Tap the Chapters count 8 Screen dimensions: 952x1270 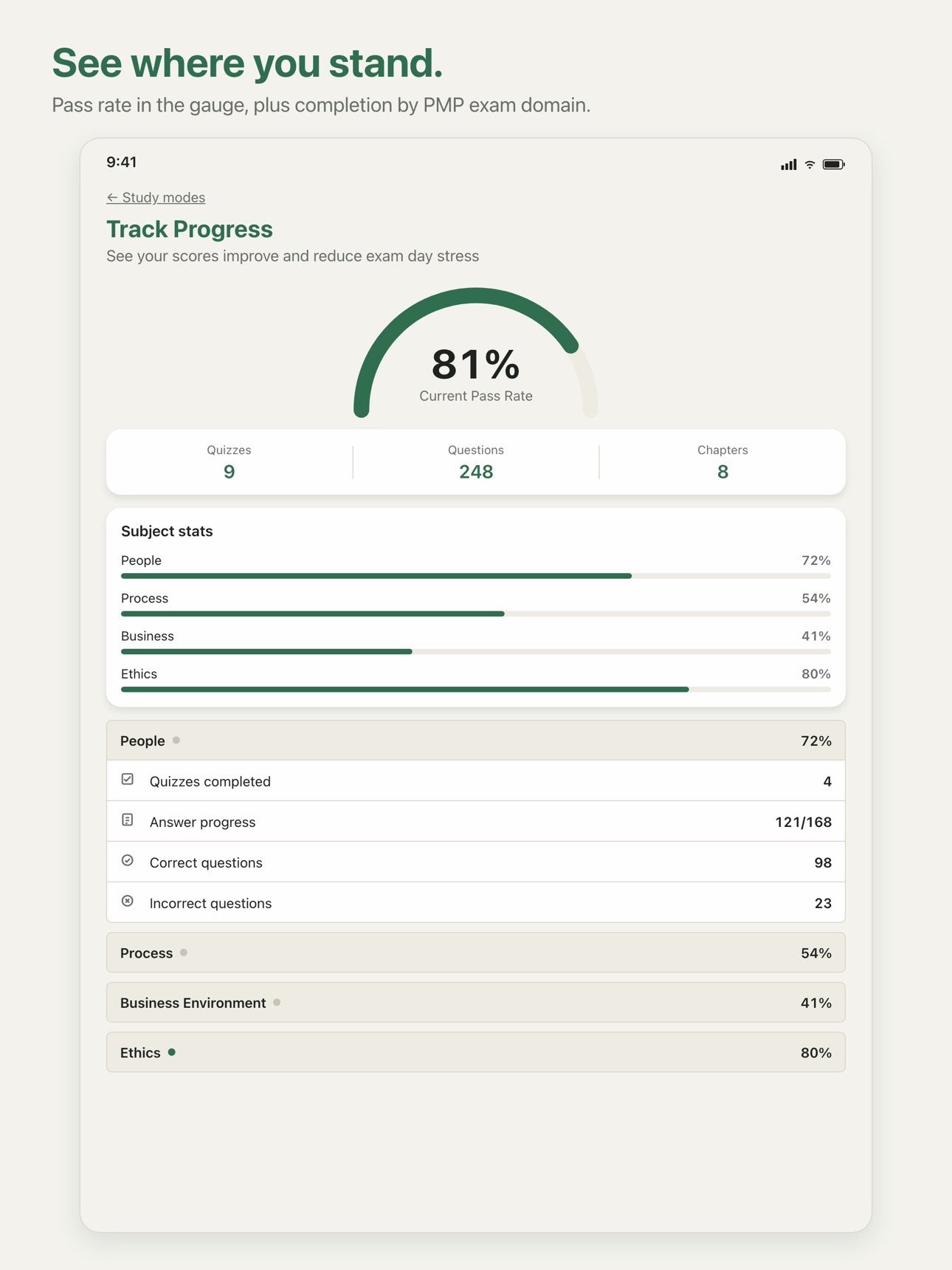tap(722, 472)
